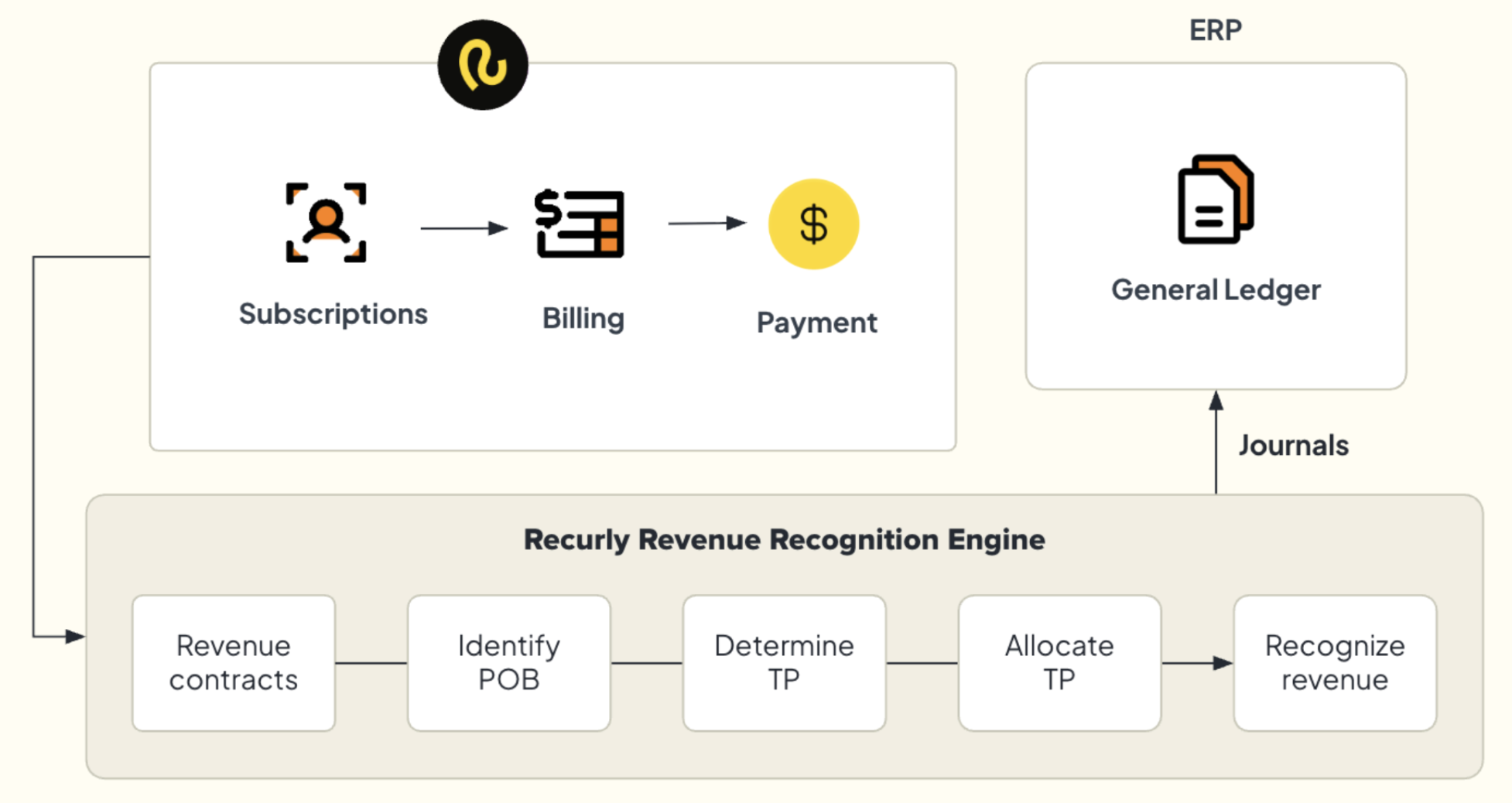Select the Identify POB box
Viewport: 1512px width, 803px height.
click(509, 663)
